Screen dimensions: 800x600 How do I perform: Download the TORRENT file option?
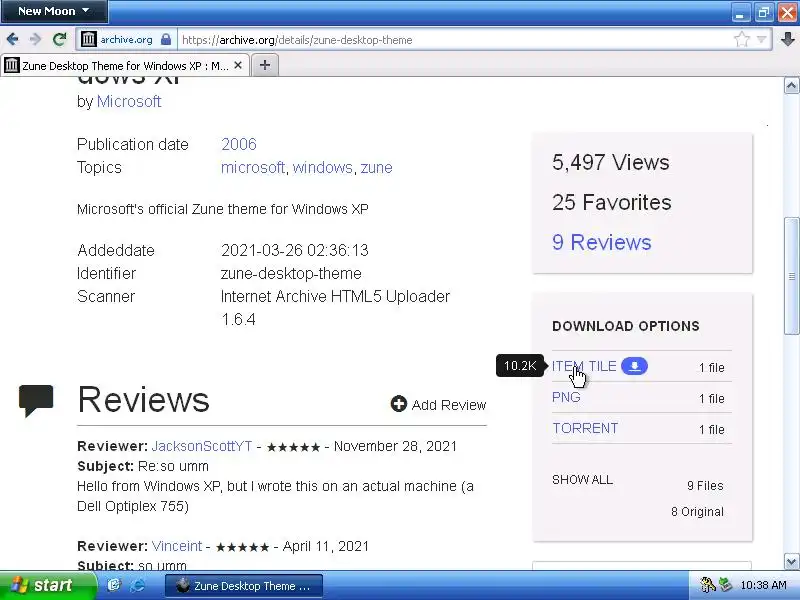tap(585, 429)
